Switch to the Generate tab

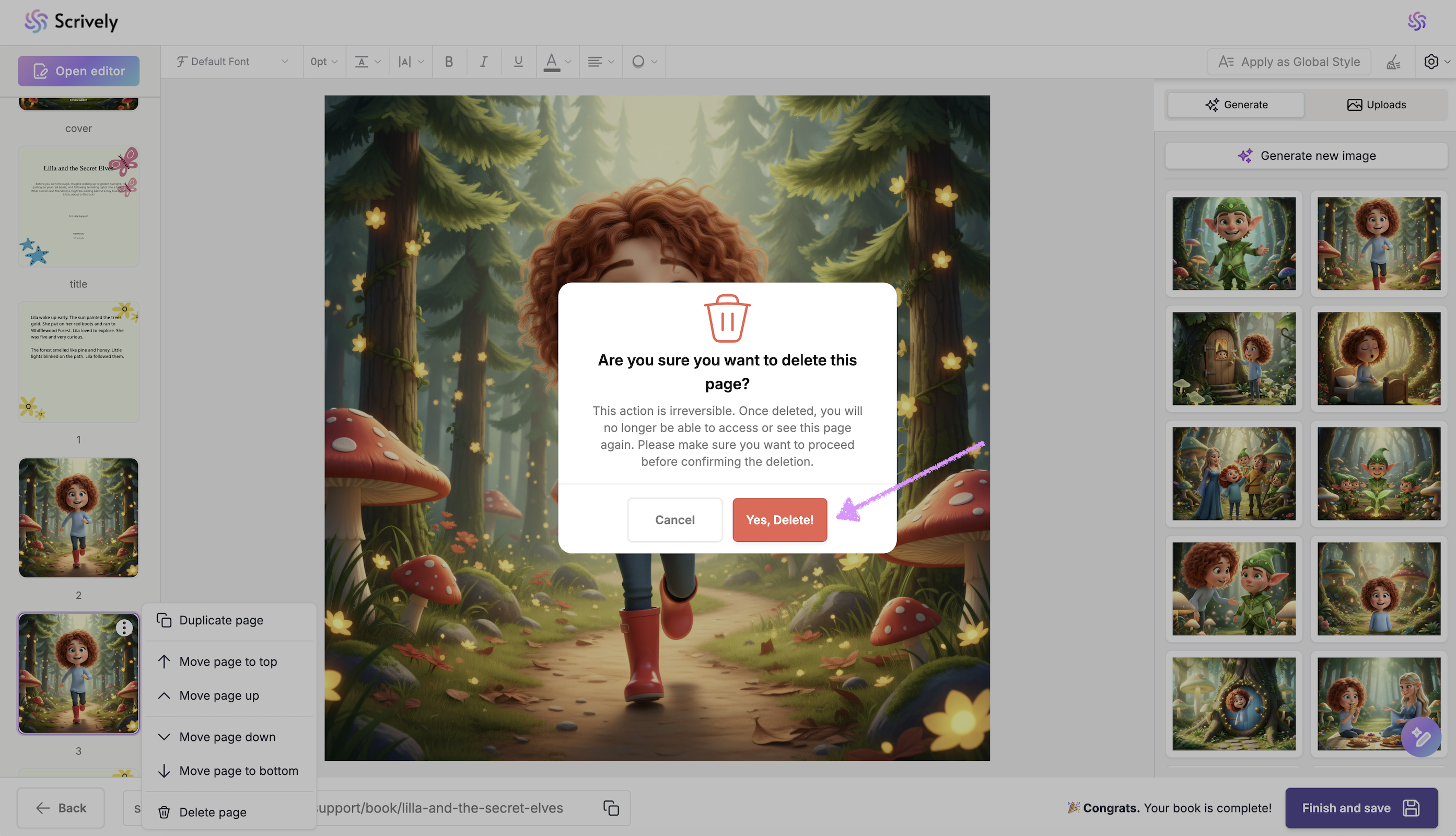[x=1236, y=104]
